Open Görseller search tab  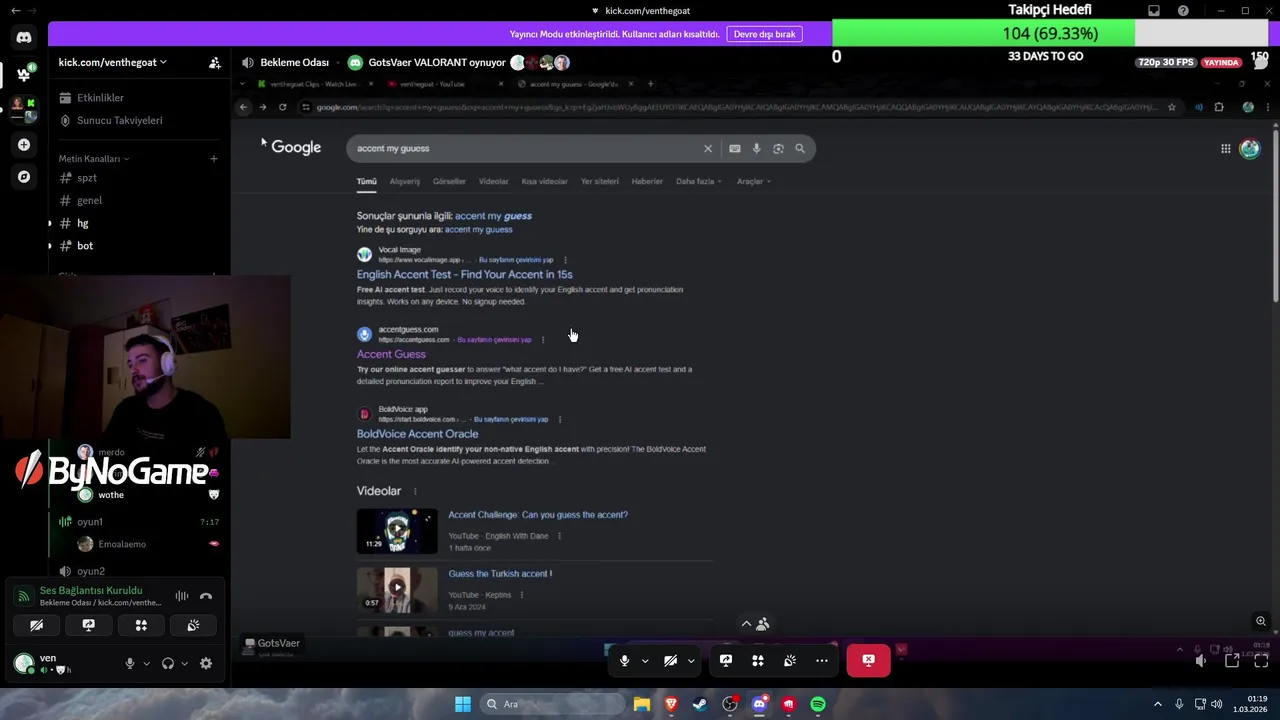click(449, 182)
